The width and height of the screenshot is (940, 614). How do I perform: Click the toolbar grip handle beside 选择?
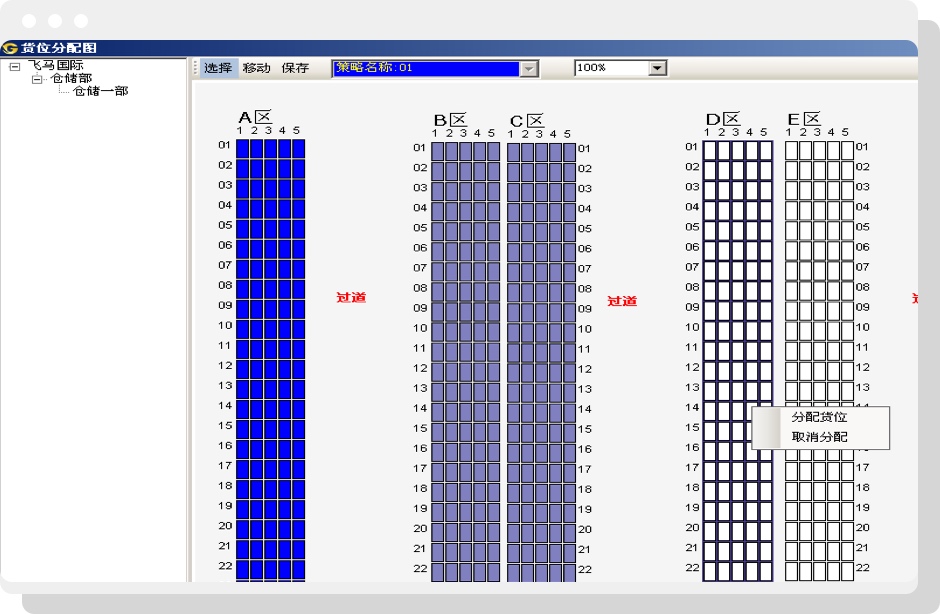click(x=196, y=68)
